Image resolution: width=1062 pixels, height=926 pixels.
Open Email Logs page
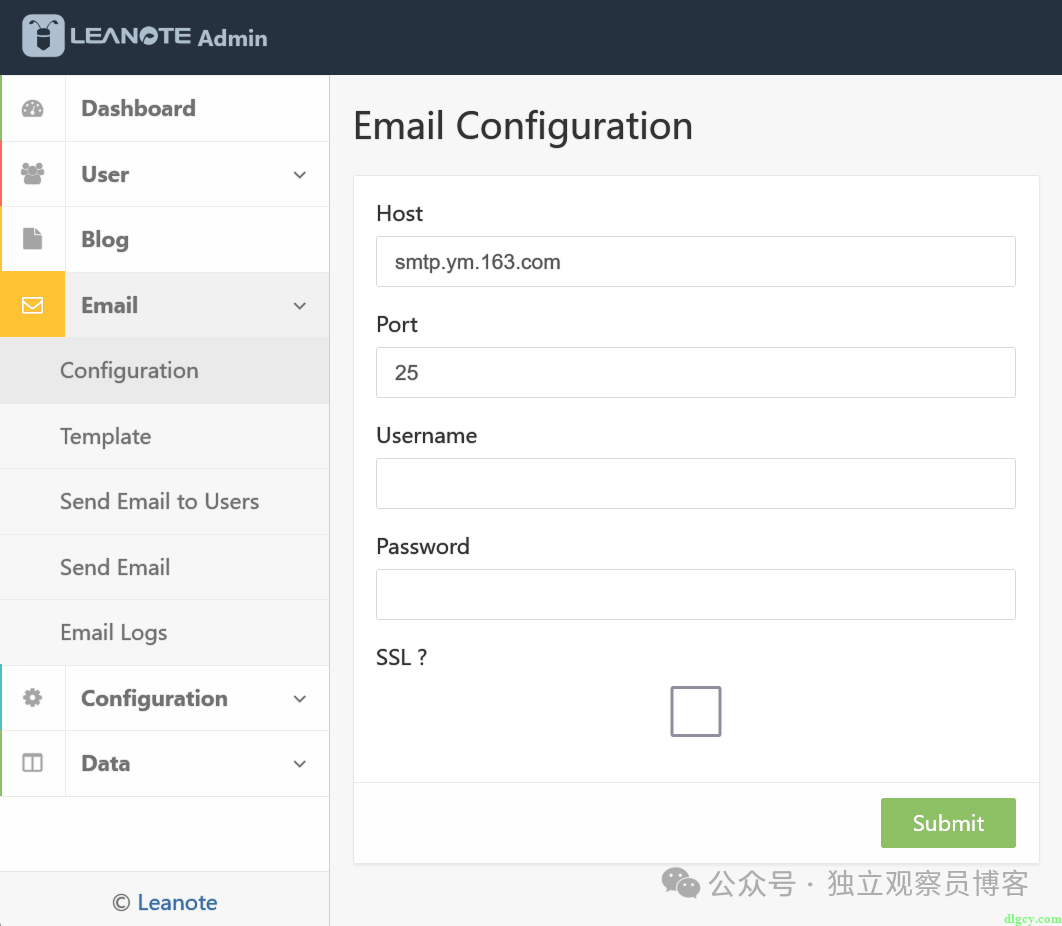(113, 632)
